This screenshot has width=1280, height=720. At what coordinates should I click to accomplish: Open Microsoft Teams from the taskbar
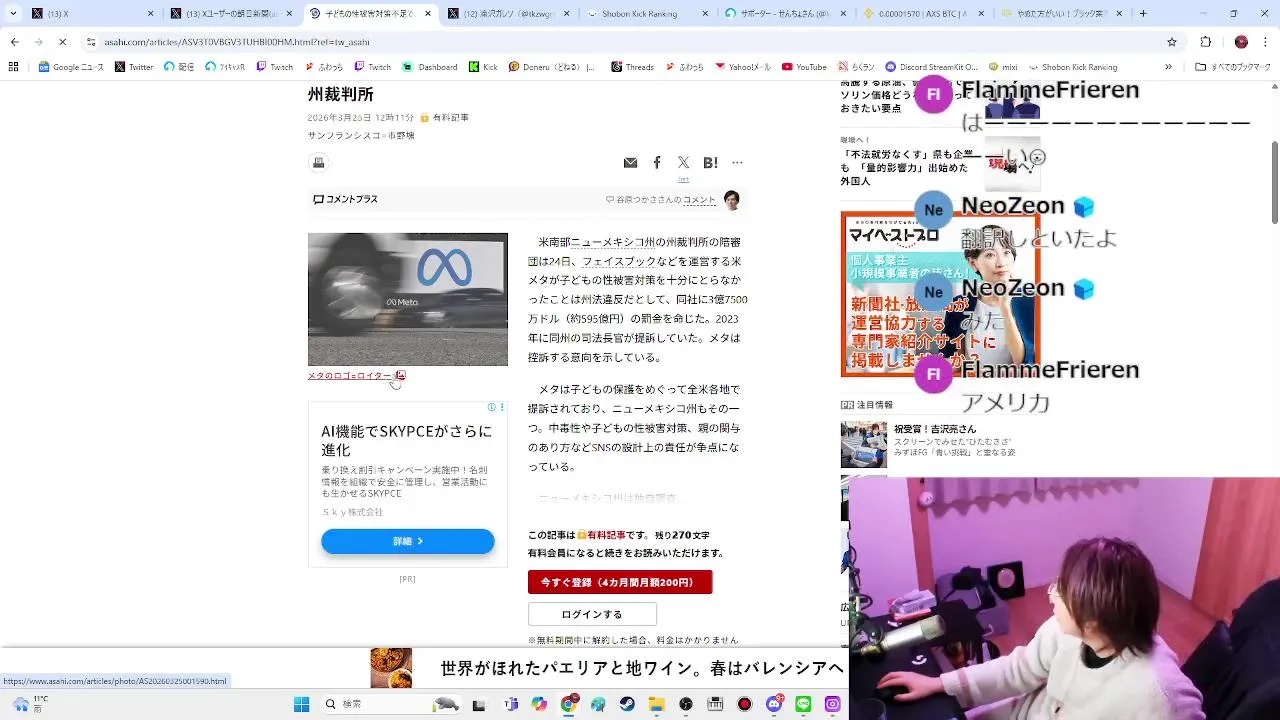point(511,704)
